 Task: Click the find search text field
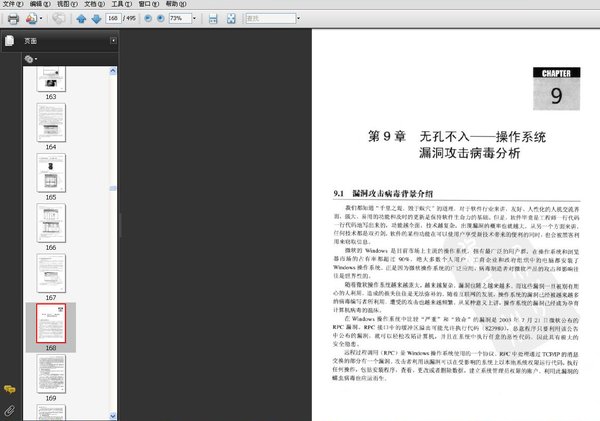coord(270,18)
